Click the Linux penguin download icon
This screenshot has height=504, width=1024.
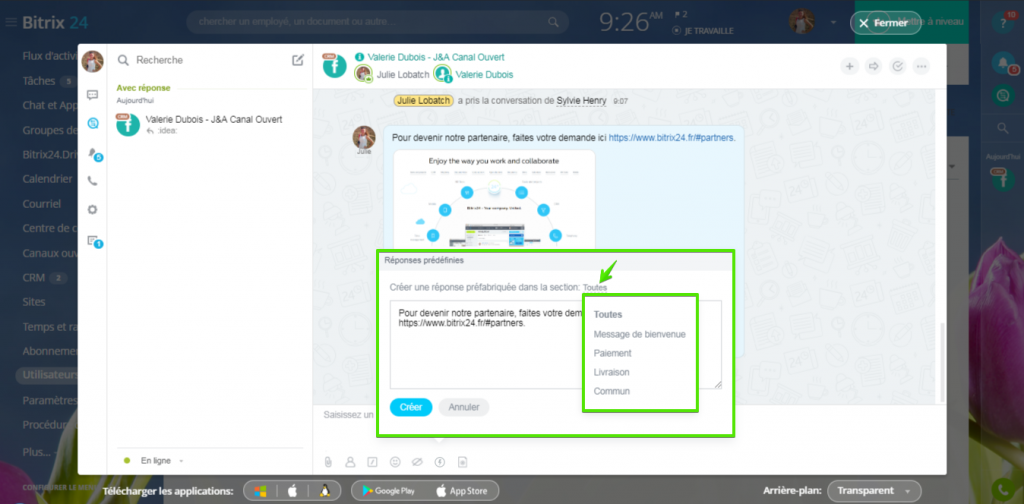(x=323, y=491)
